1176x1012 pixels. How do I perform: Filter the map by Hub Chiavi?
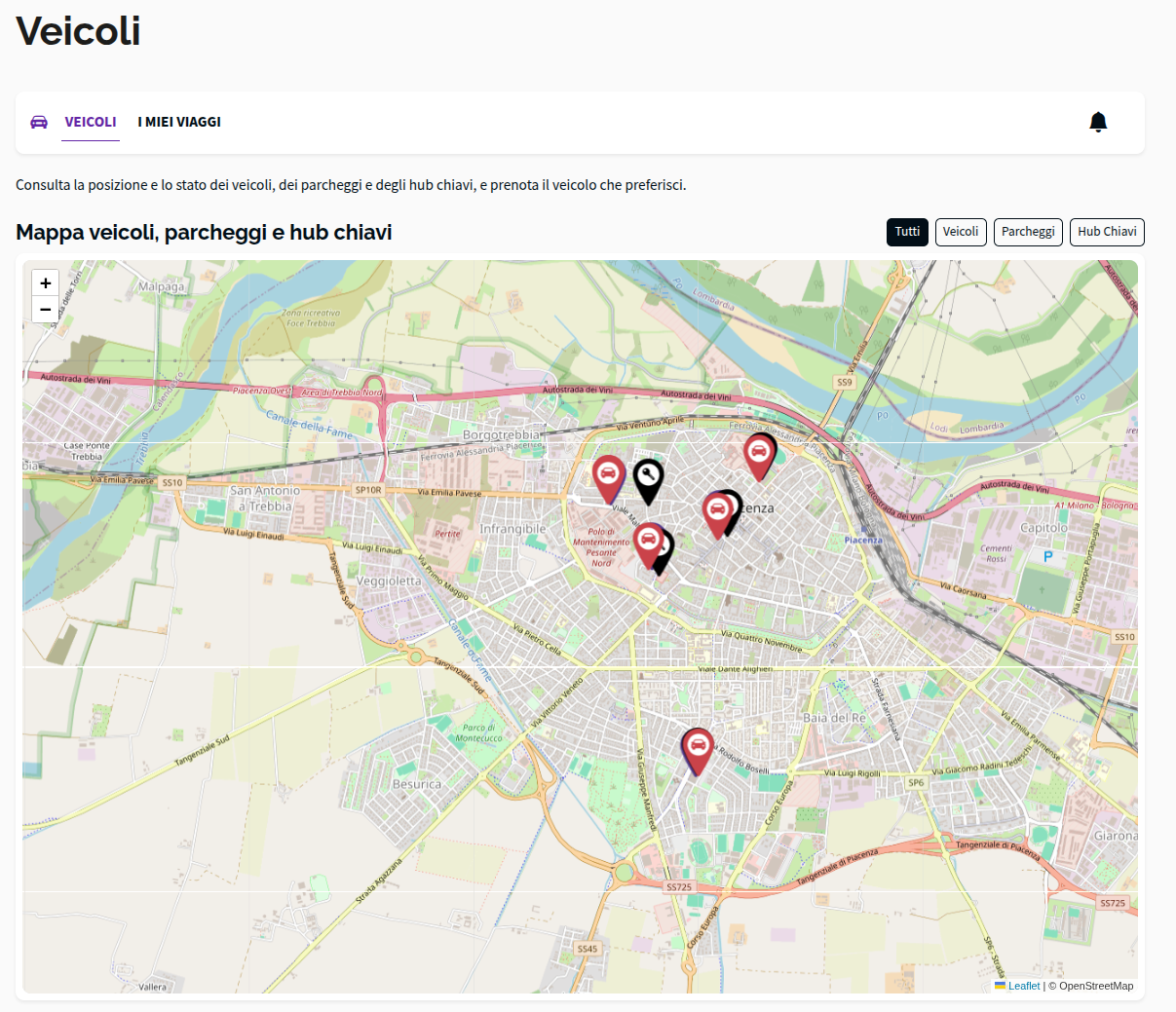point(1107,232)
